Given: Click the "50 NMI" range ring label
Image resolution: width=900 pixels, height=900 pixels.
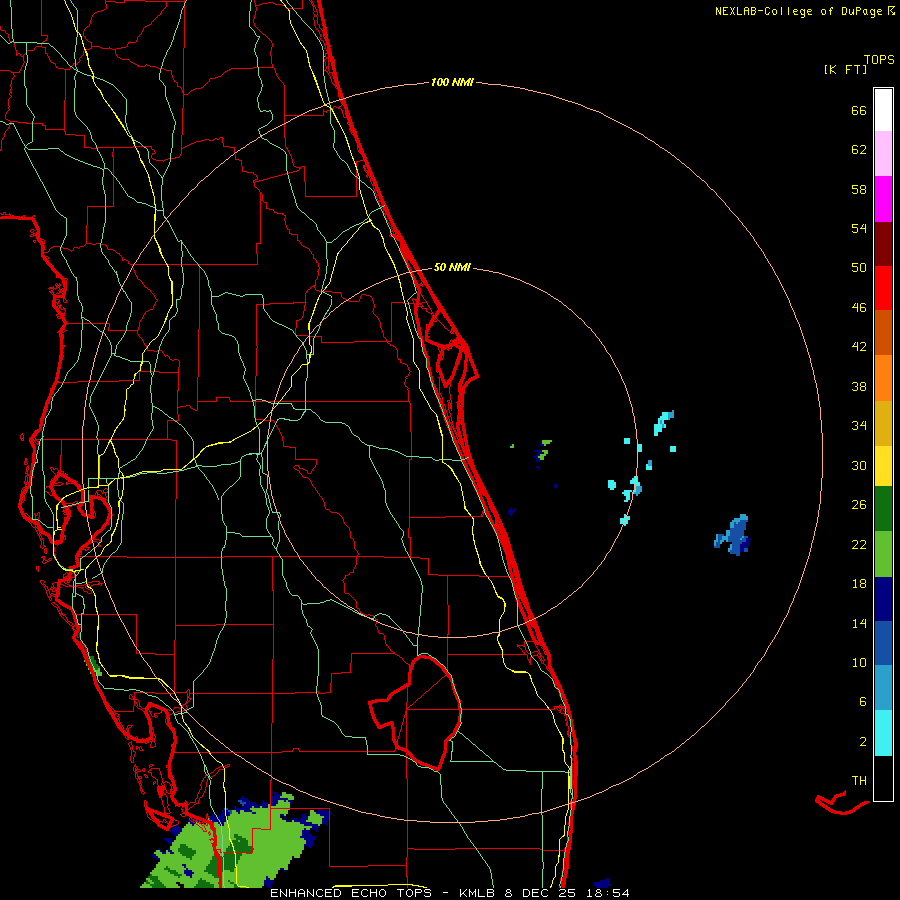Looking at the screenshot, I should 452,267.
